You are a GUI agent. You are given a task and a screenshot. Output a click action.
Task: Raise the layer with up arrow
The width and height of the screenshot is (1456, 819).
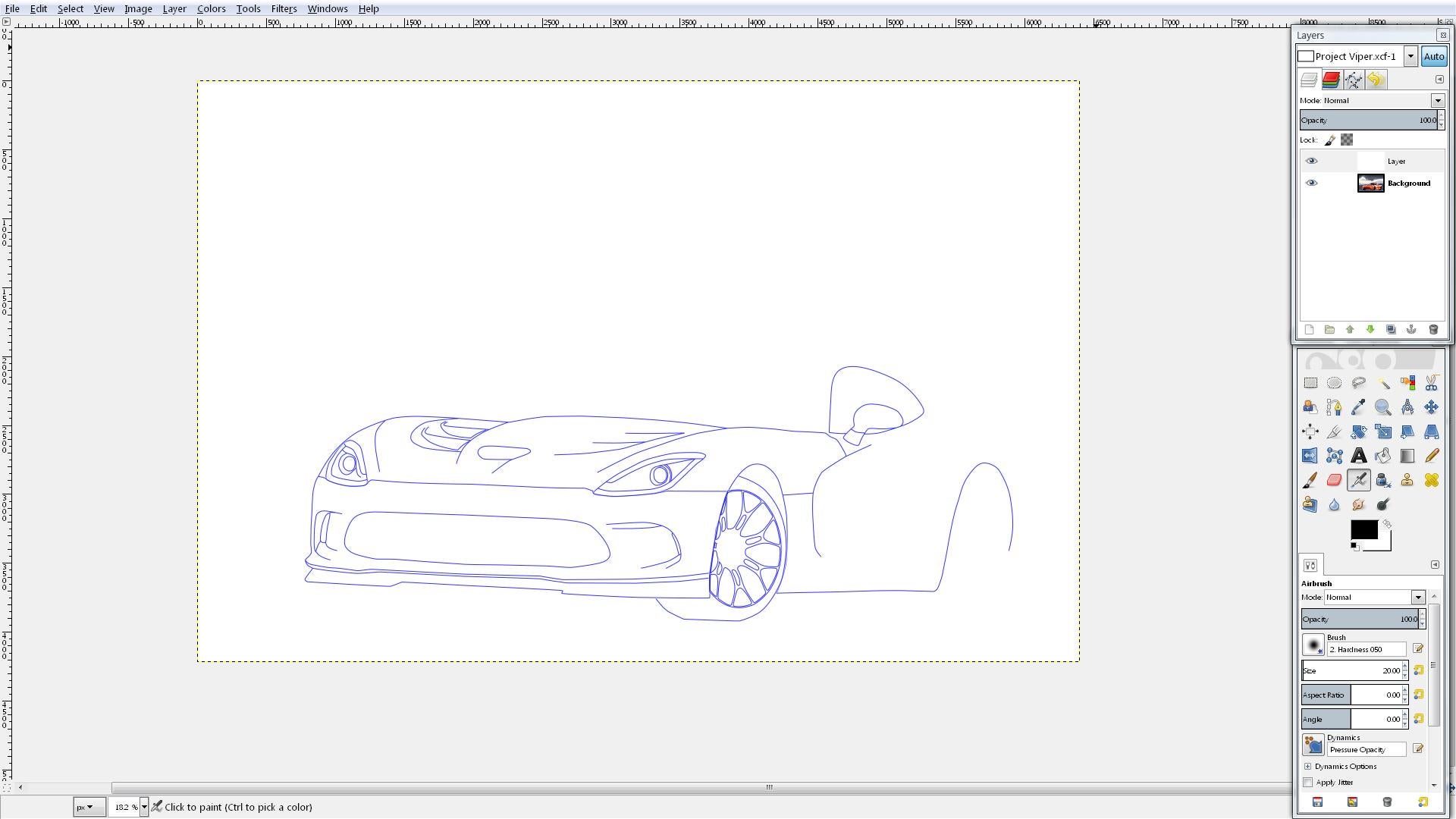(x=1350, y=330)
